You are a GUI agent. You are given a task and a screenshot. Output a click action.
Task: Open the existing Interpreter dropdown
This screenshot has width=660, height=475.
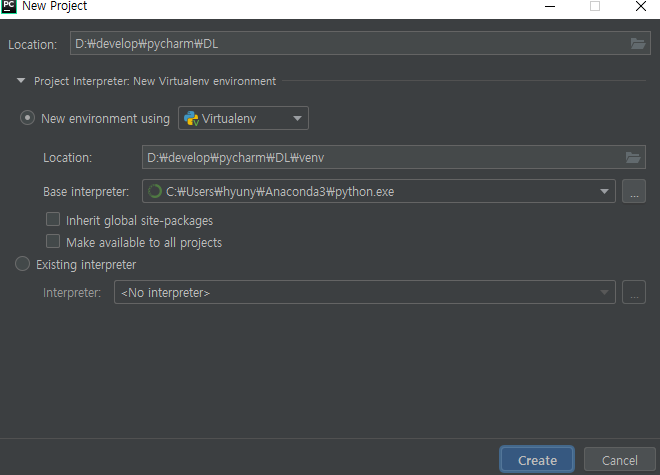point(365,292)
